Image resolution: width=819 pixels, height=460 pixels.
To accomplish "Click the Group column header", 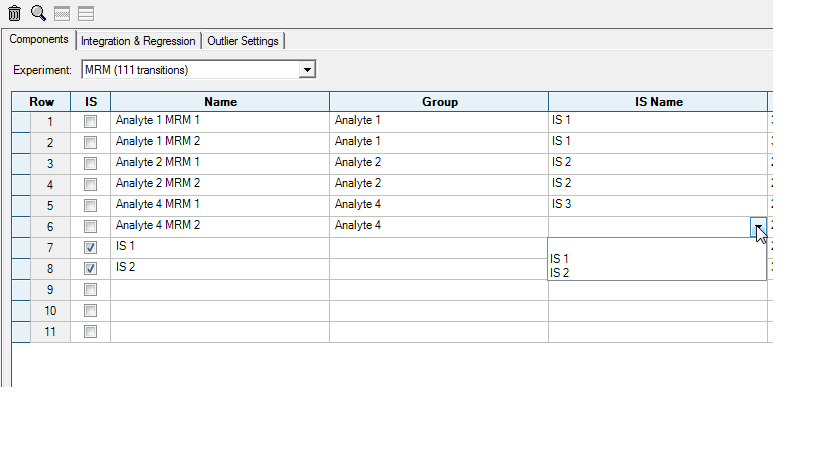I will pos(439,101).
